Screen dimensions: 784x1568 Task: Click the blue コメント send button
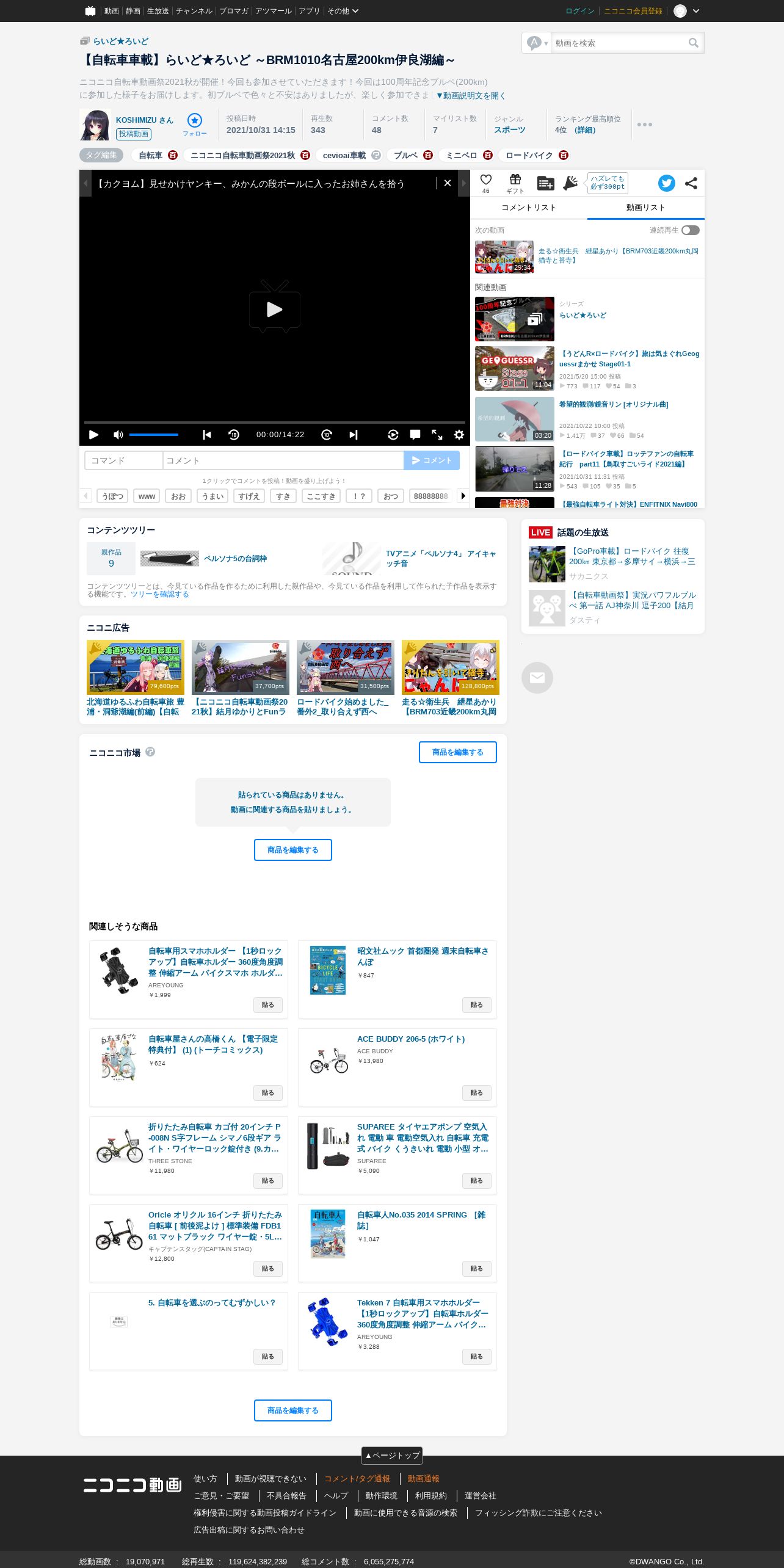click(x=432, y=460)
